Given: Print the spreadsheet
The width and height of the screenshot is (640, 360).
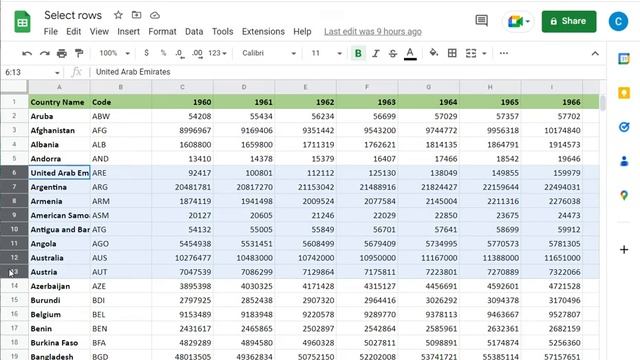Looking at the screenshot, I should pyautogui.click(x=62, y=53).
